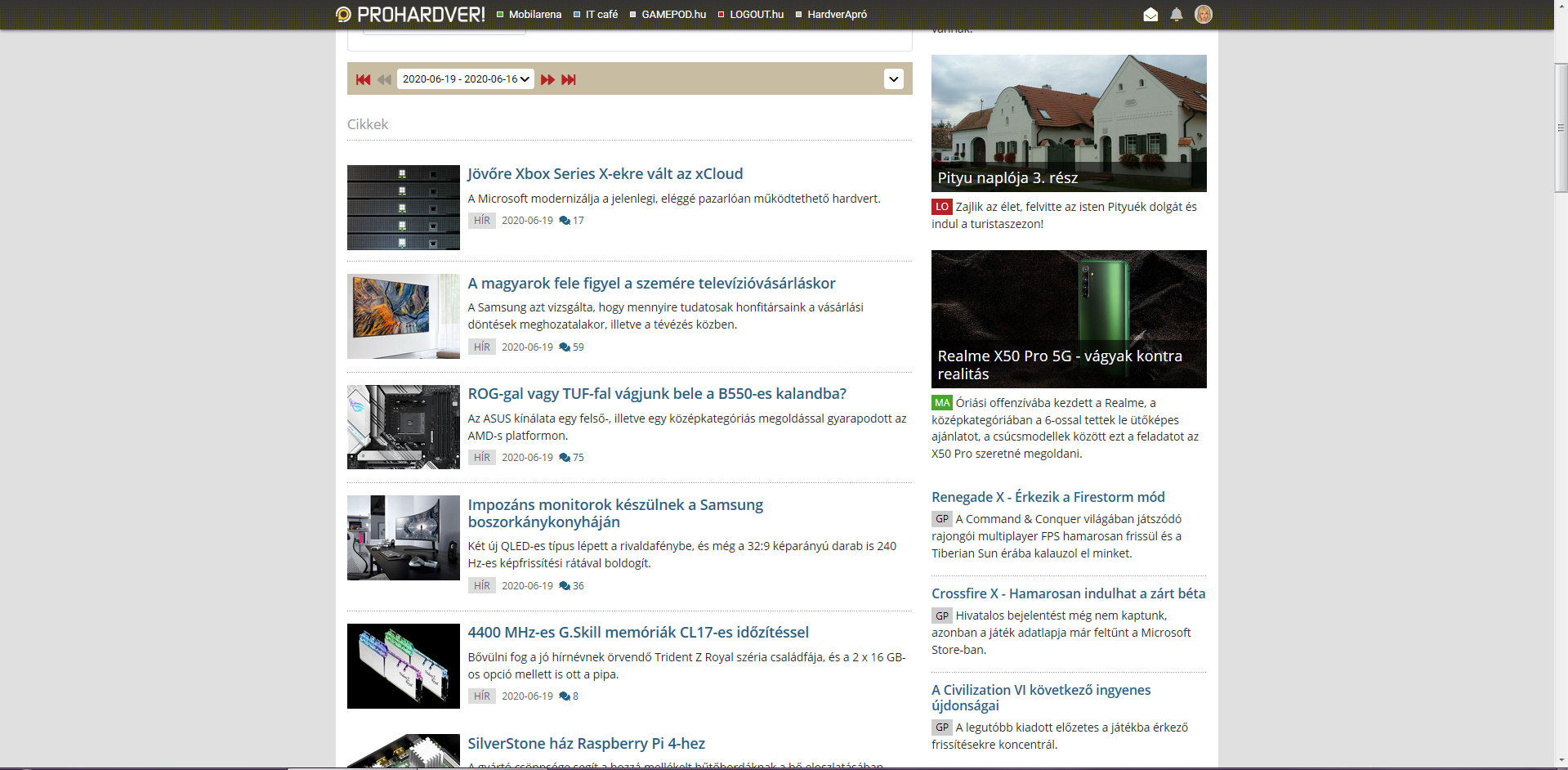Image resolution: width=1568 pixels, height=770 pixels.
Task: Select the LO badge beside Pityu naplója teaser
Action: 942,207
